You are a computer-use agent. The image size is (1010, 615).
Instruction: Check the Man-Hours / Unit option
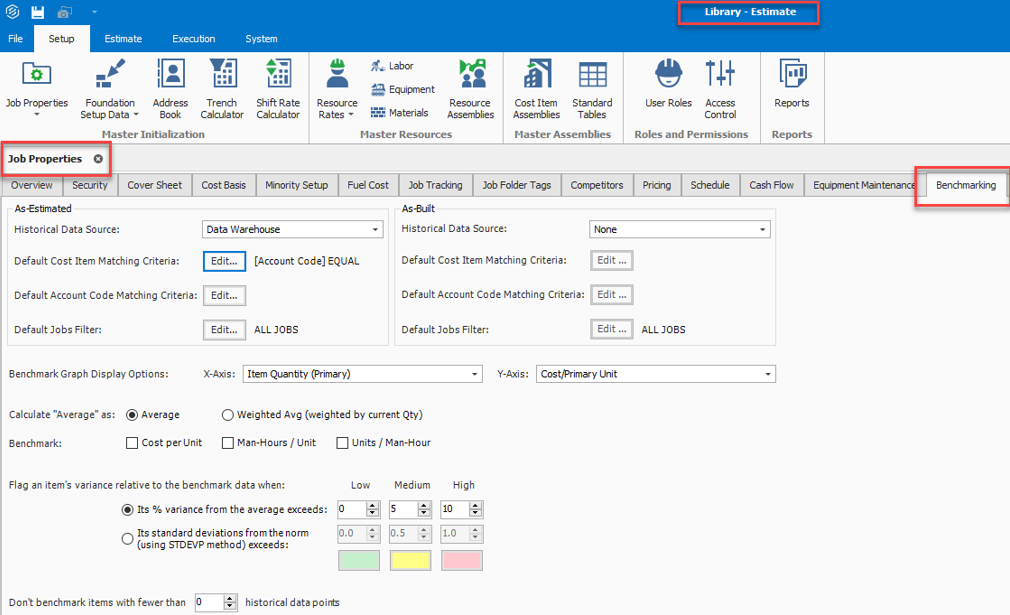coord(228,442)
